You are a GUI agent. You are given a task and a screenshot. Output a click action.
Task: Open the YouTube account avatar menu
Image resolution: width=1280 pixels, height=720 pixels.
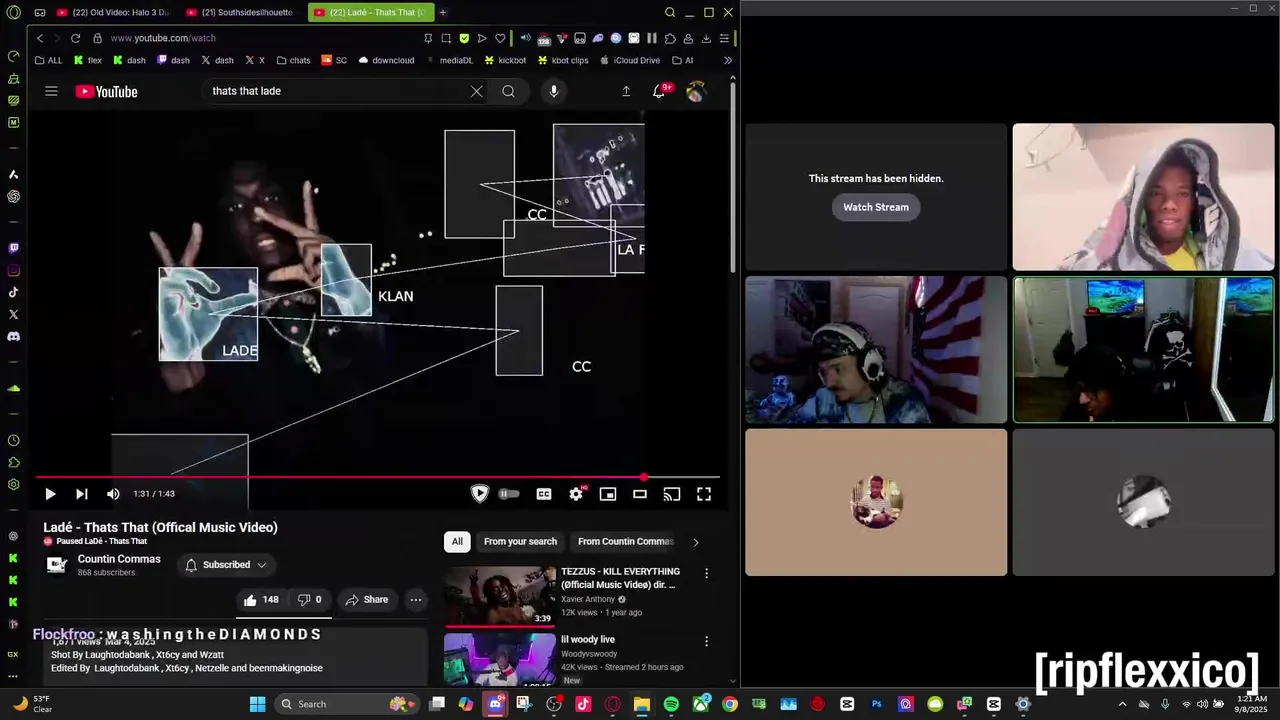(x=696, y=91)
